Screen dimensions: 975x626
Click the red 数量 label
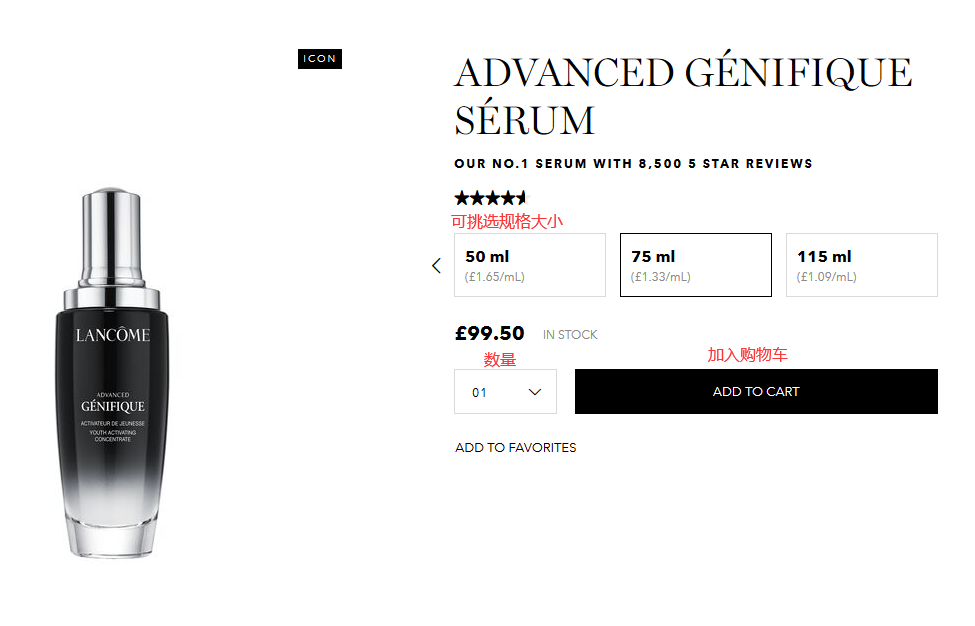click(500, 360)
